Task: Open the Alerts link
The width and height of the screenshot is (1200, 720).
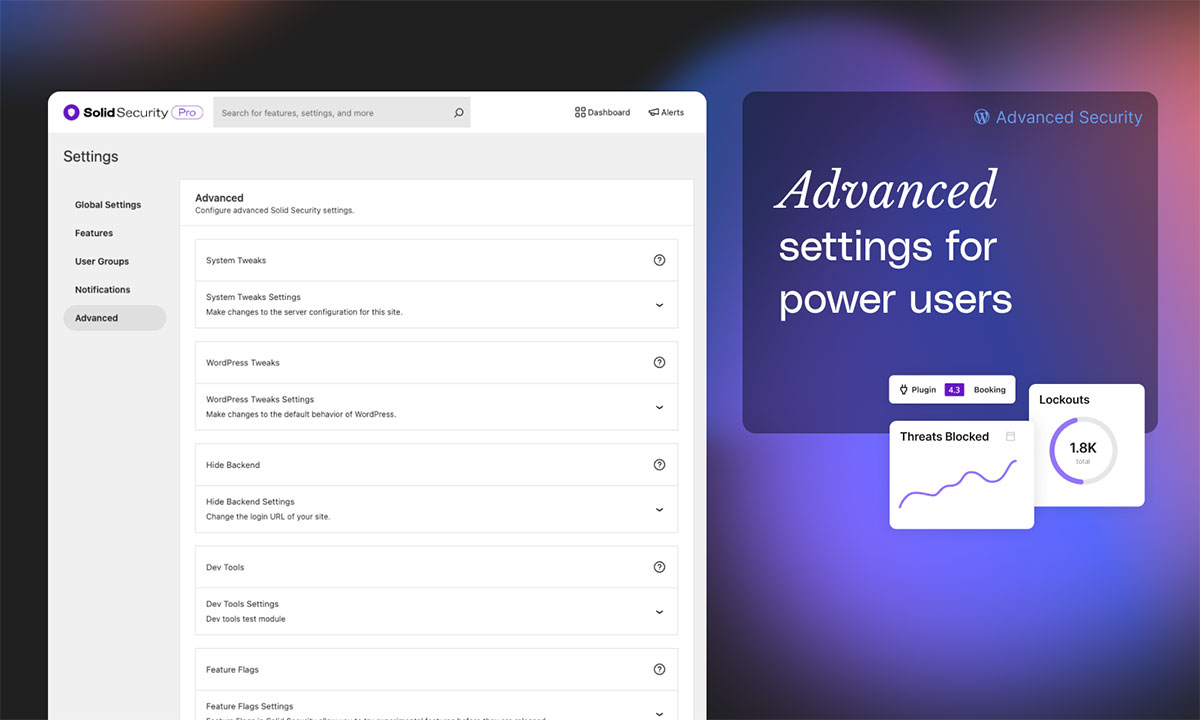Action: (x=666, y=113)
